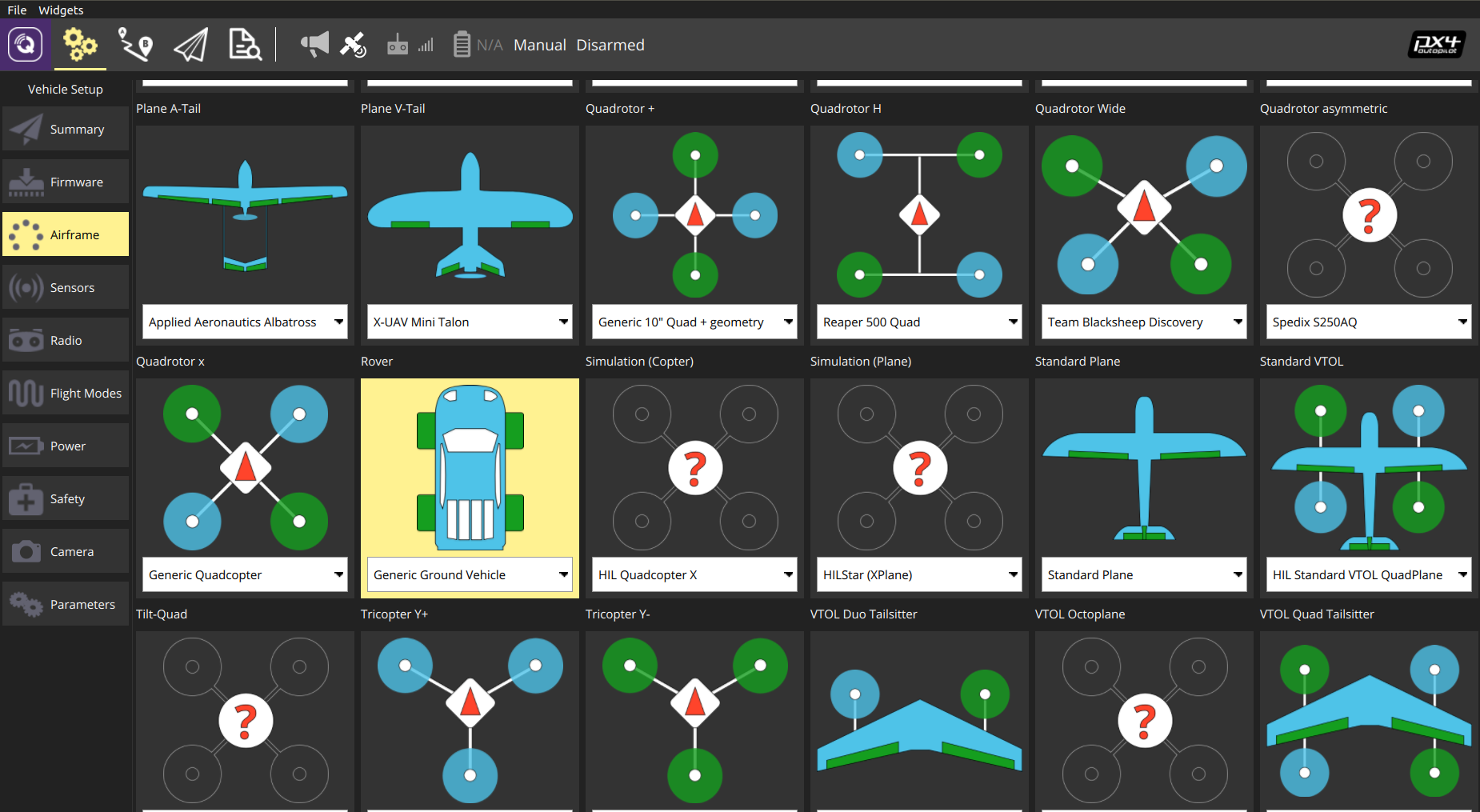Switch to the Fly view paper plane icon
The height and width of the screenshot is (812, 1480).
click(190, 45)
